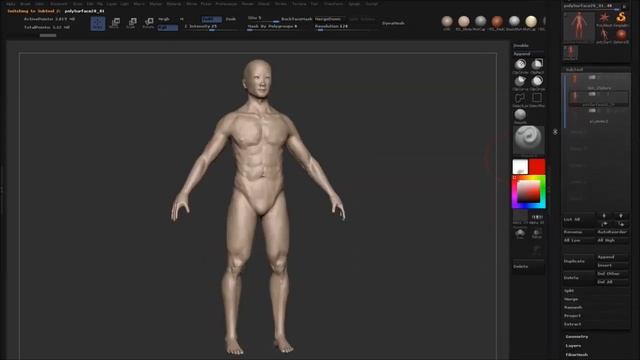Open the Zplugin menu
This screenshot has height=360, width=640.
pyautogui.click(x=354, y=4)
